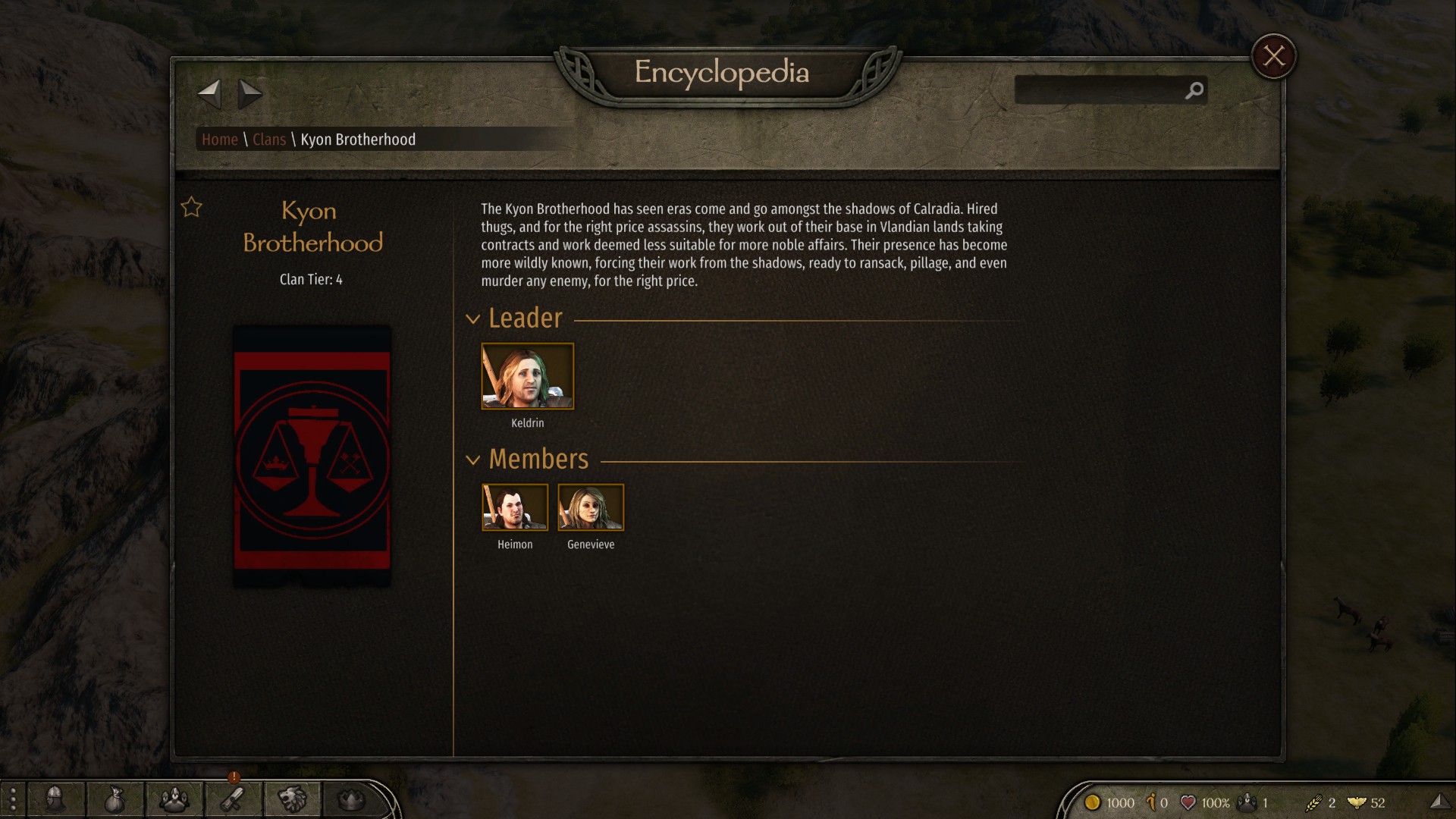Open the Character screen helmet icon
1456x819 pixels.
pyautogui.click(x=55, y=799)
